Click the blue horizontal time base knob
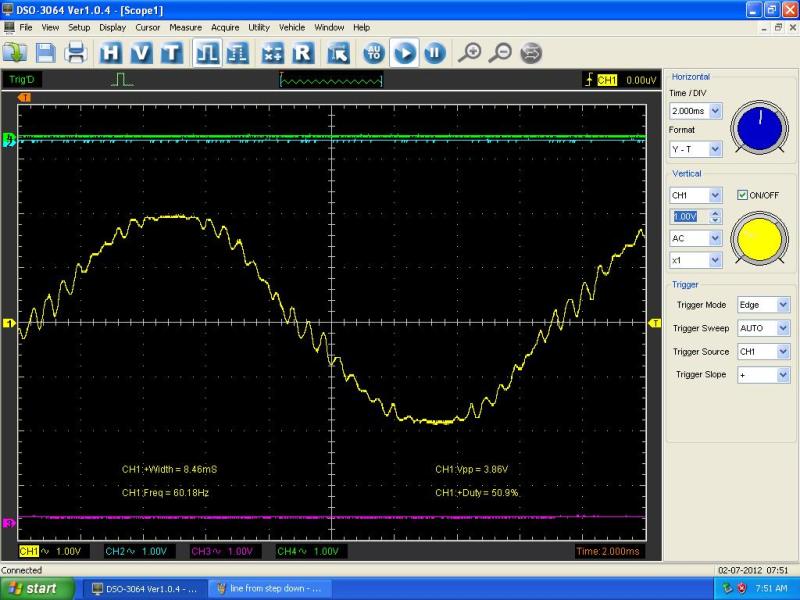 (759, 128)
